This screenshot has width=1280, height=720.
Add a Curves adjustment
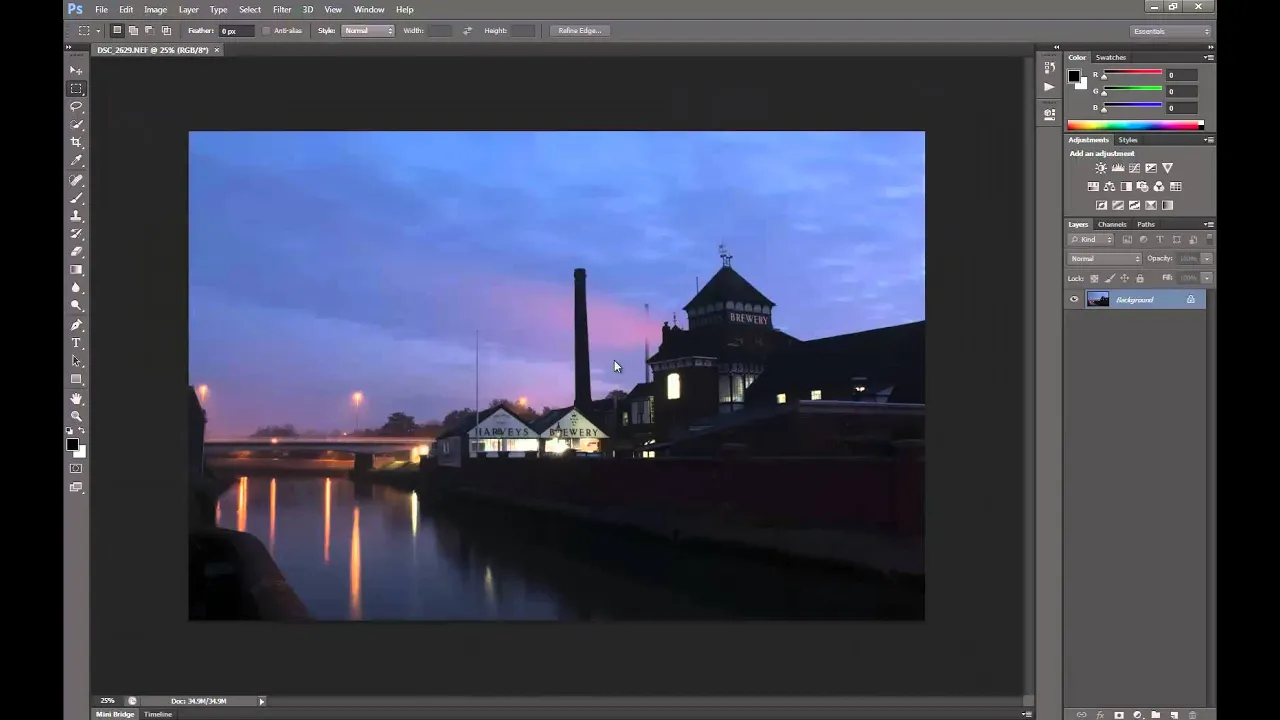[1134, 168]
